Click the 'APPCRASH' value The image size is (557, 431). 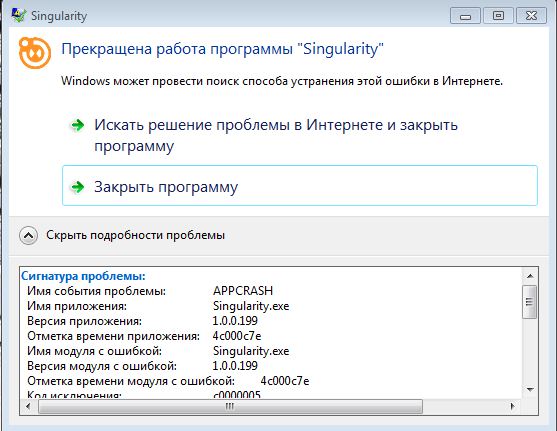[243, 291]
